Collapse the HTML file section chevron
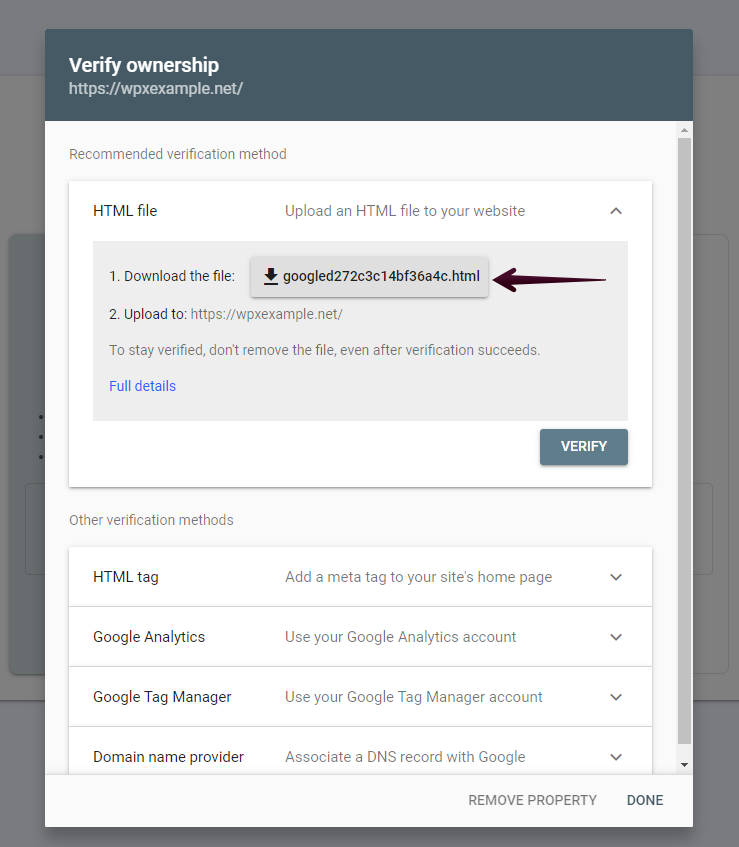Screen dimensions: 739x847 coord(616,211)
